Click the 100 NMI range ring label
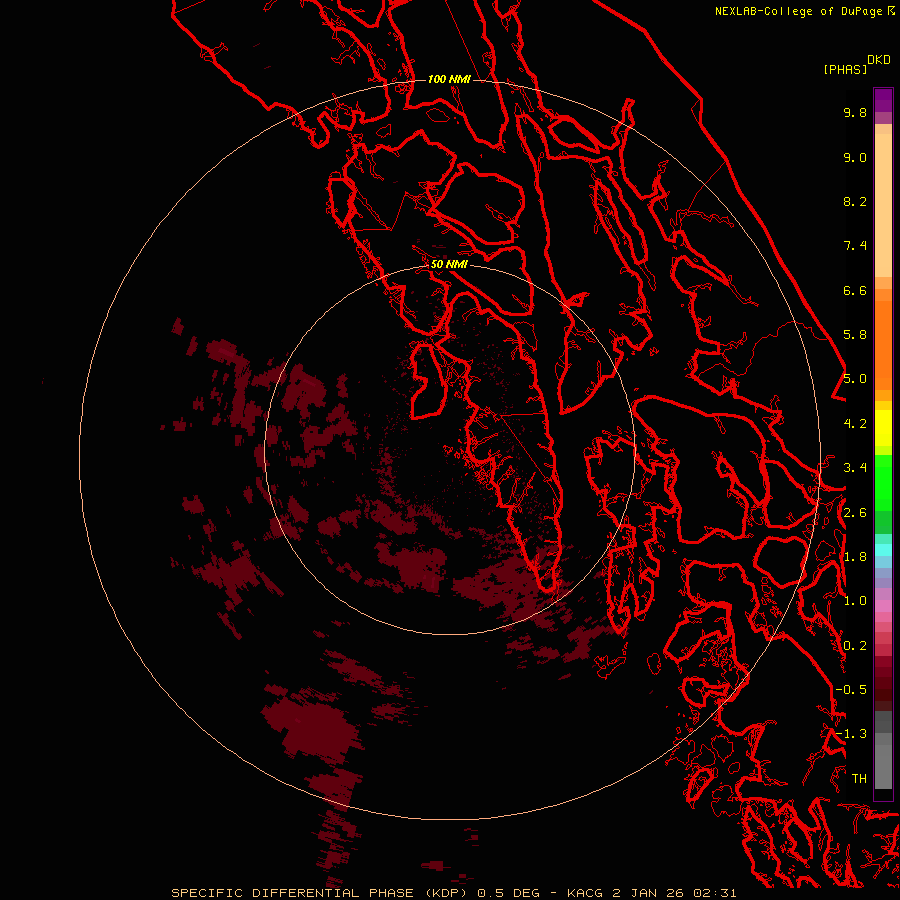The image size is (900, 900). (449, 79)
